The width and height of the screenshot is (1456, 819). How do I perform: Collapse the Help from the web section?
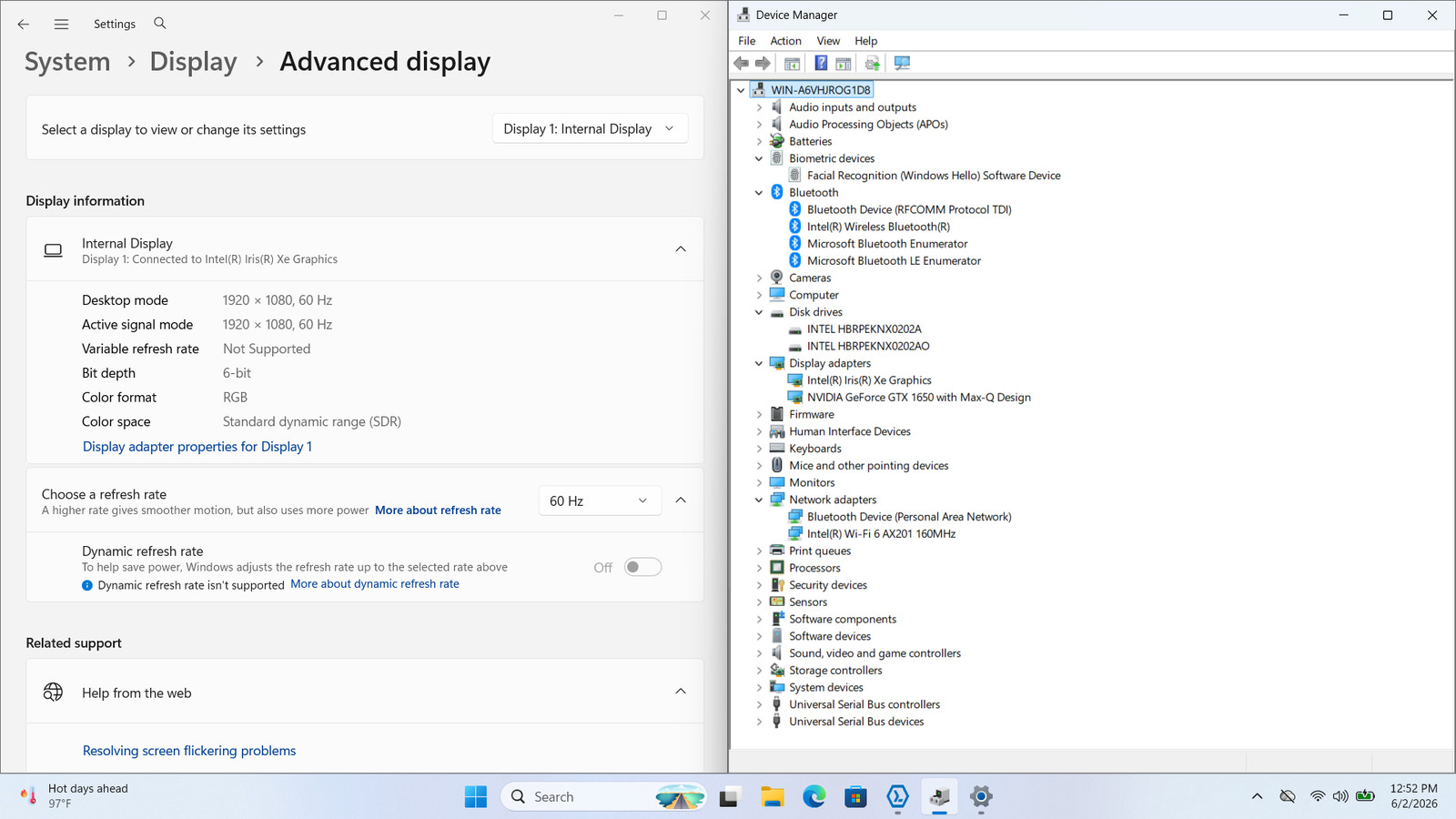click(681, 692)
